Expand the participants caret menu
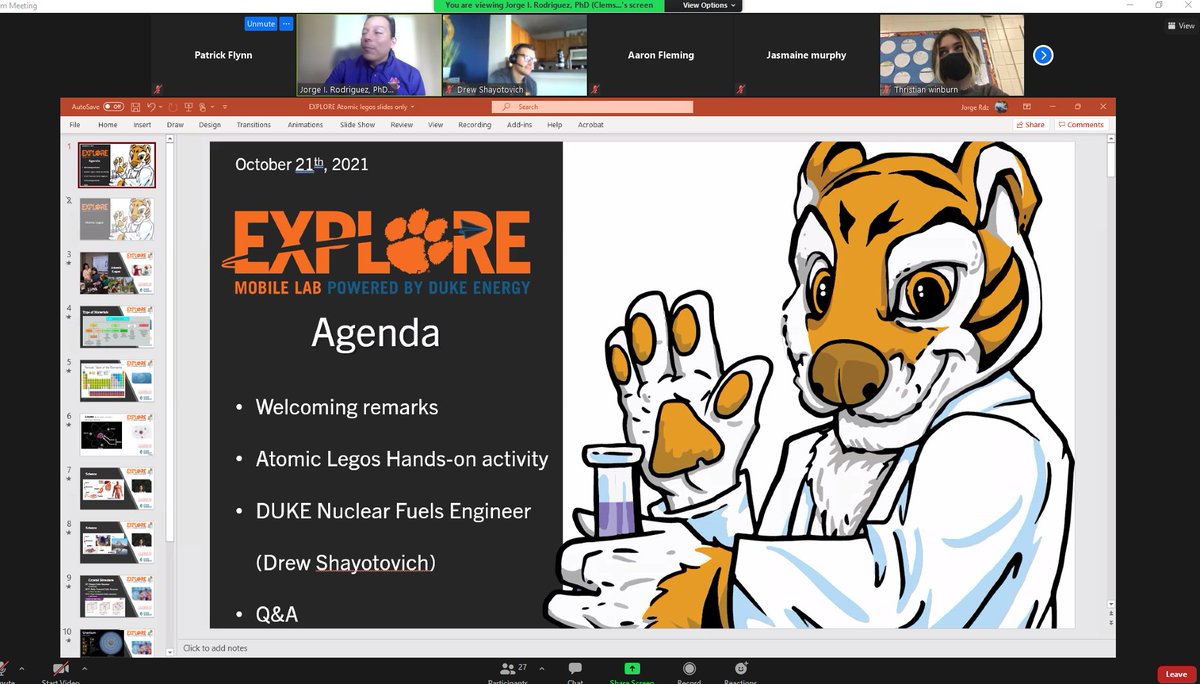The width and height of the screenshot is (1200, 684). tap(541, 667)
